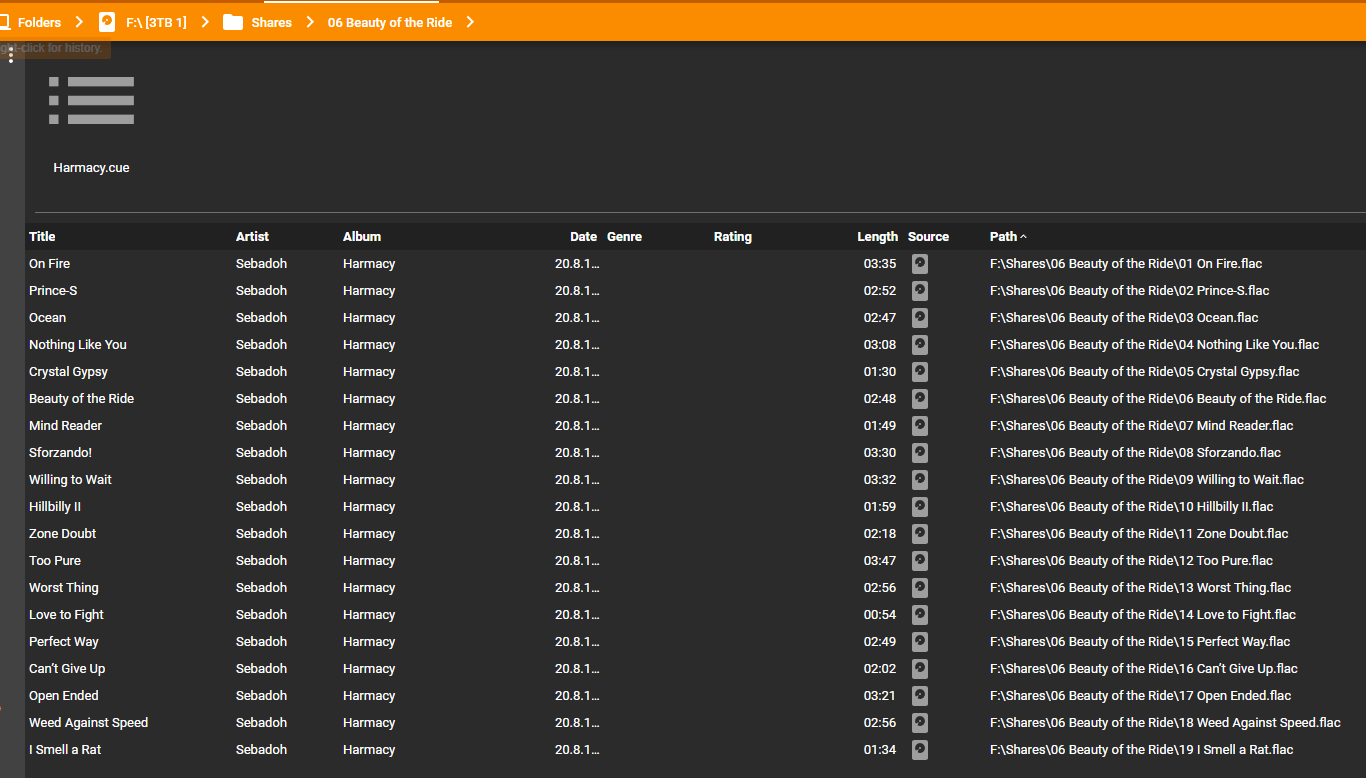
Task: Click source disk icon for Crystal Gypsy
Action: [x=920, y=372]
